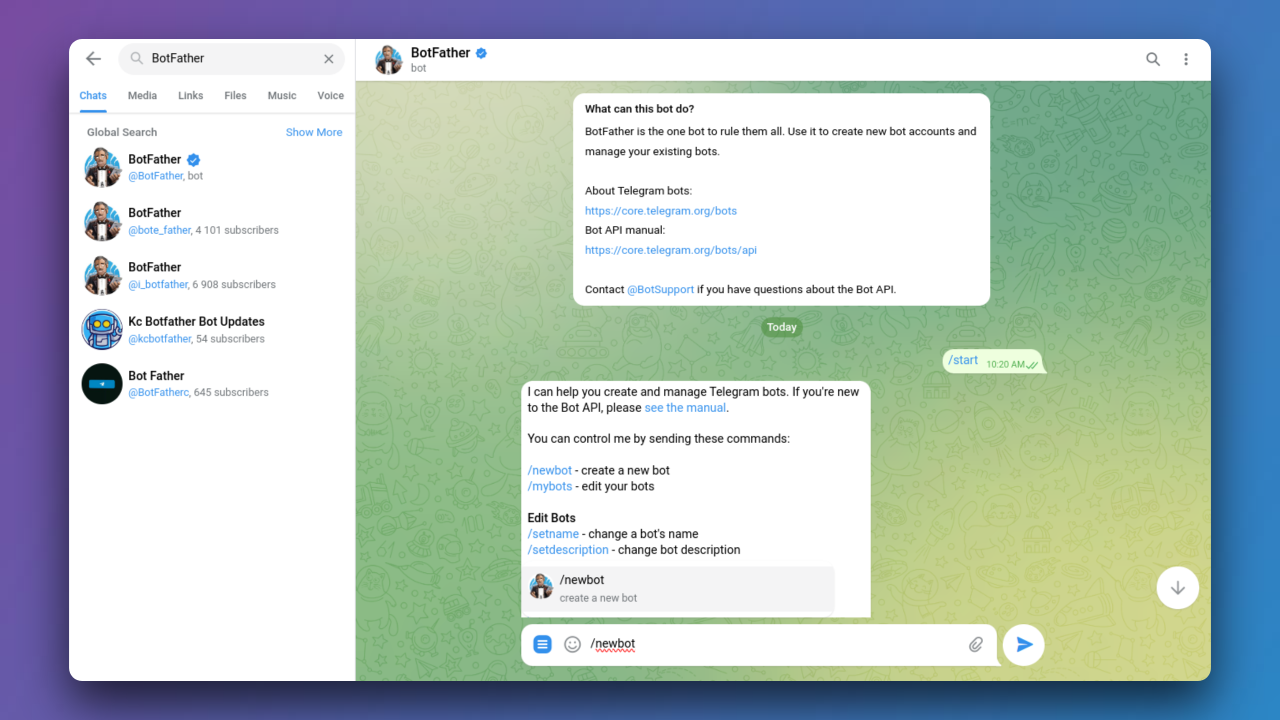Open the emoji picker smiley icon
Viewport: 1280px width, 720px height.
[x=572, y=645]
